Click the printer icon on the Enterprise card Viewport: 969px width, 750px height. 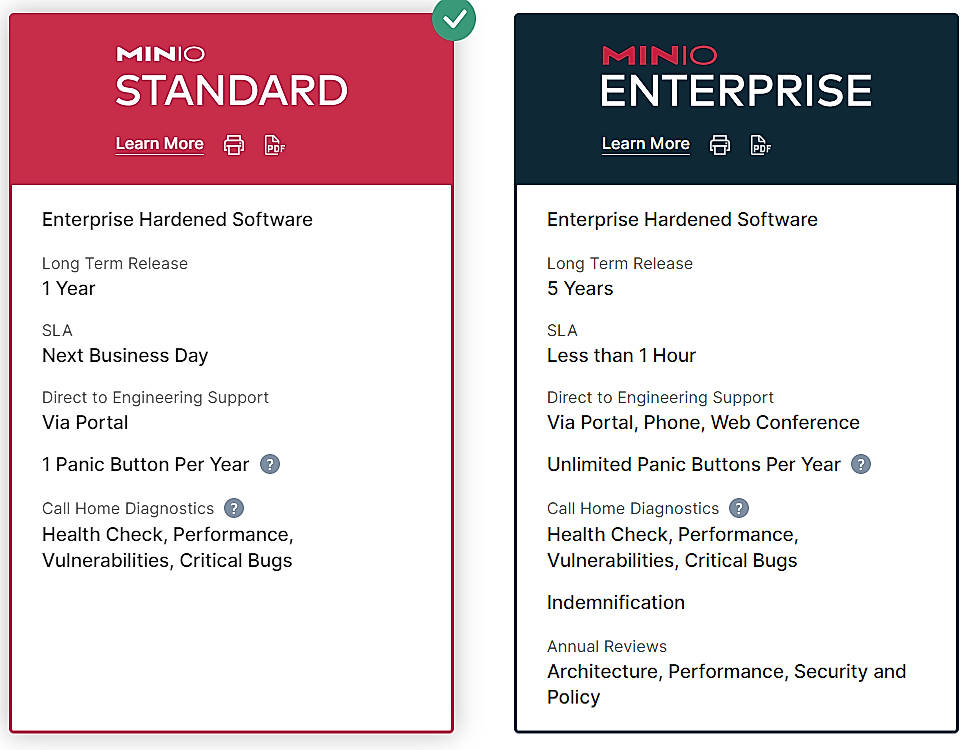719,144
